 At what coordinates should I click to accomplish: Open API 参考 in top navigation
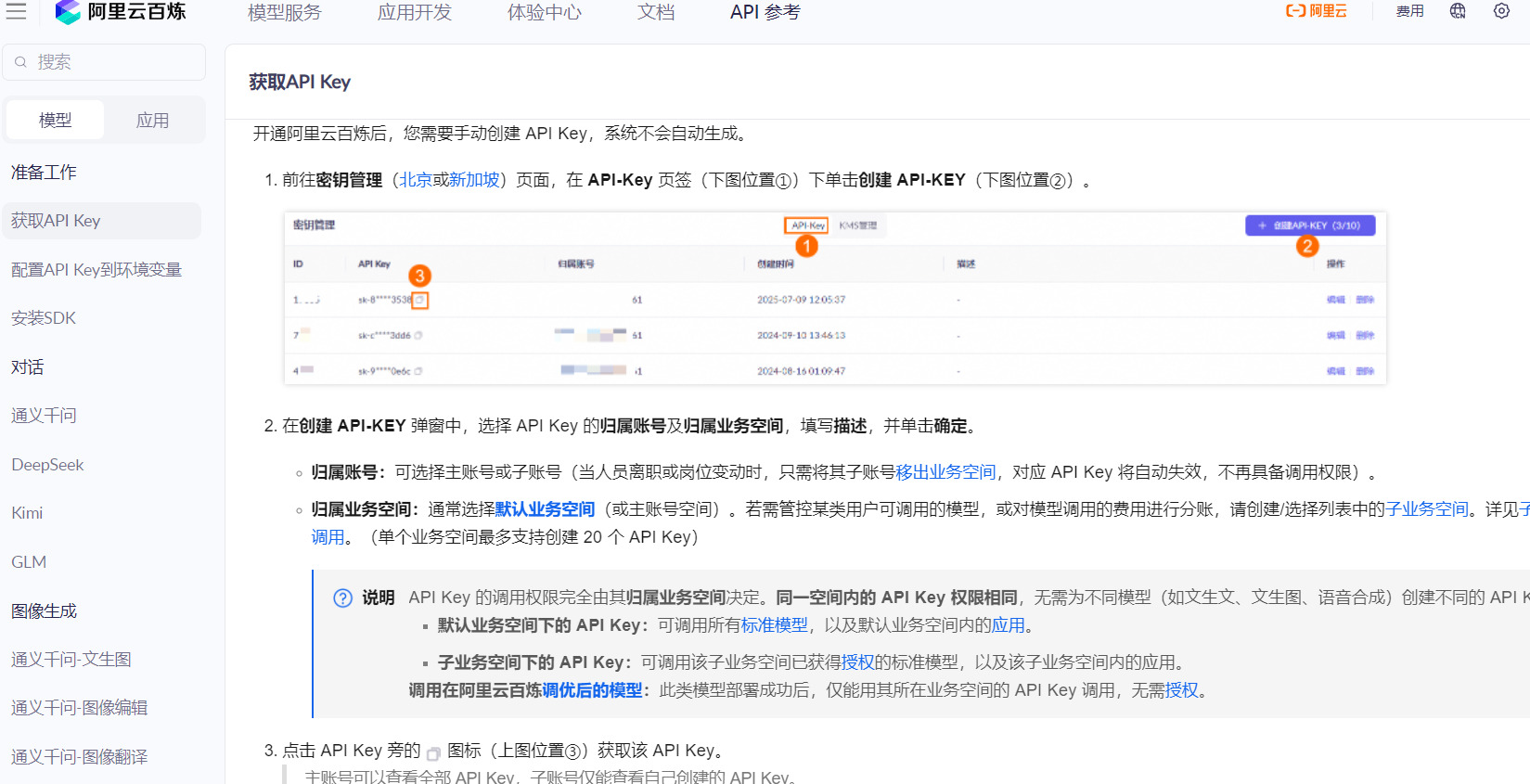pyautogui.click(x=765, y=12)
